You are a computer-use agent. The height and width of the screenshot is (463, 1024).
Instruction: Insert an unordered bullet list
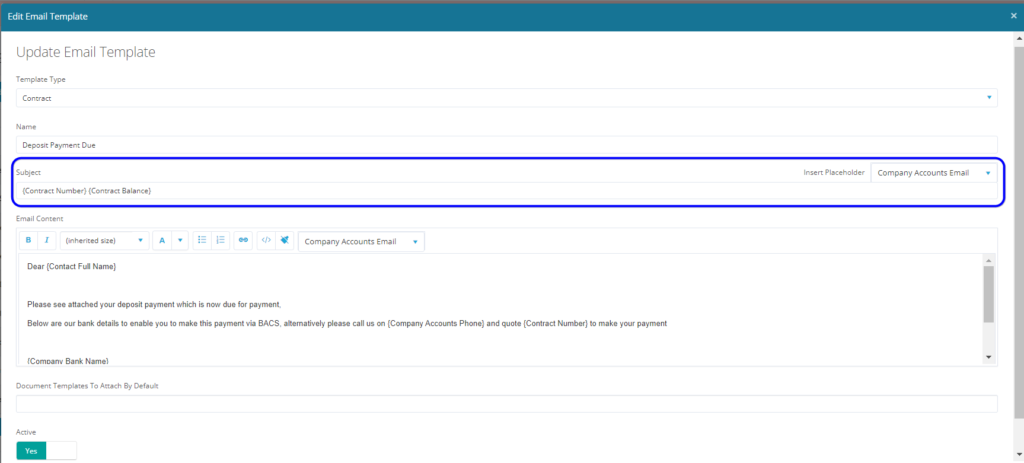[x=202, y=240]
